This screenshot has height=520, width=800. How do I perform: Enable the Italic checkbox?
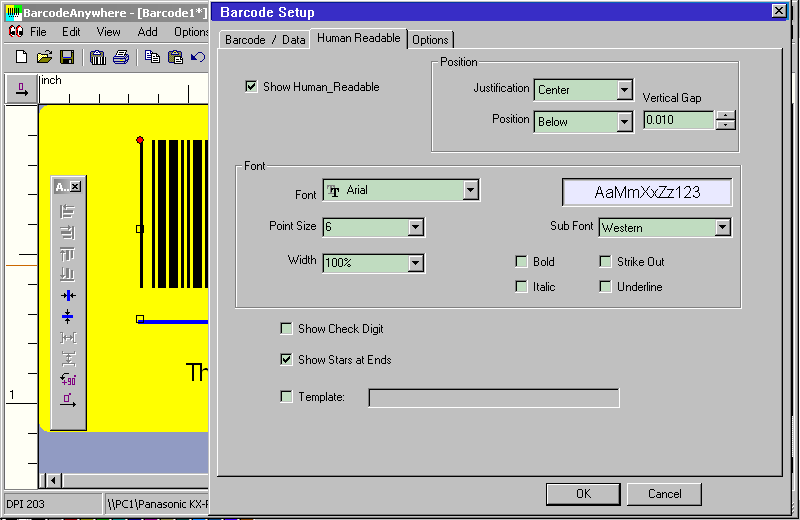(521, 287)
